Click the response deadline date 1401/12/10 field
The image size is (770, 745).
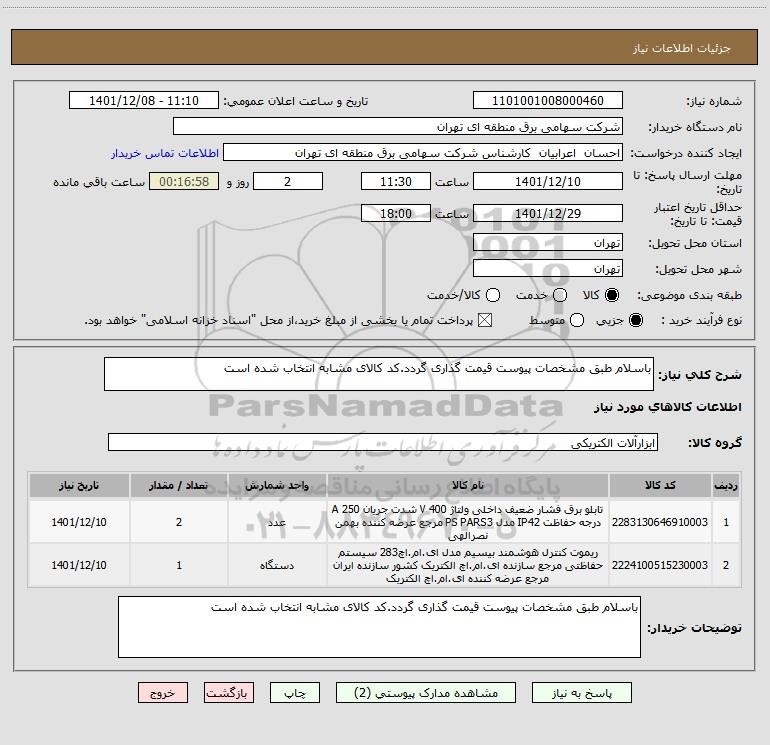pyautogui.click(x=548, y=181)
